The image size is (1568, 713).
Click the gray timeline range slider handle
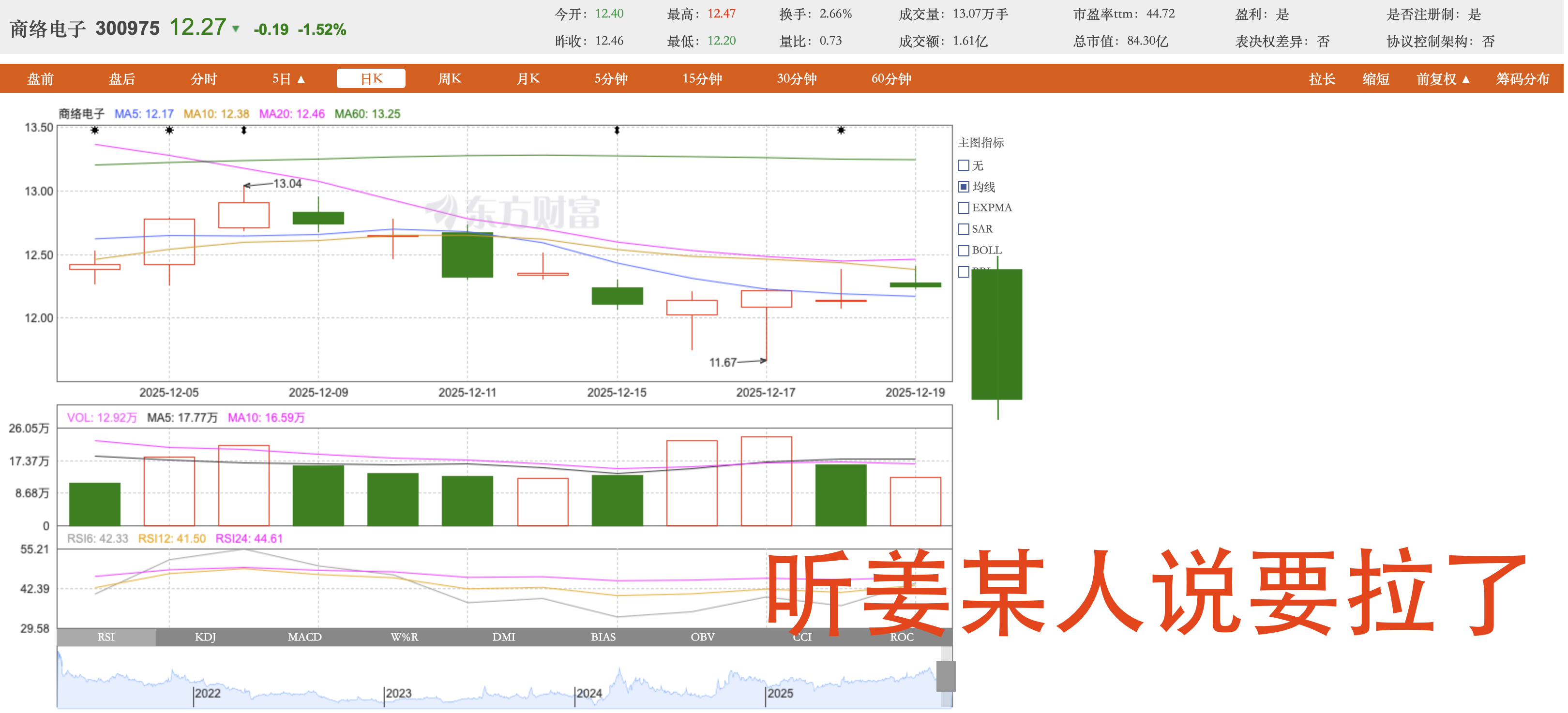coord(945,676)
